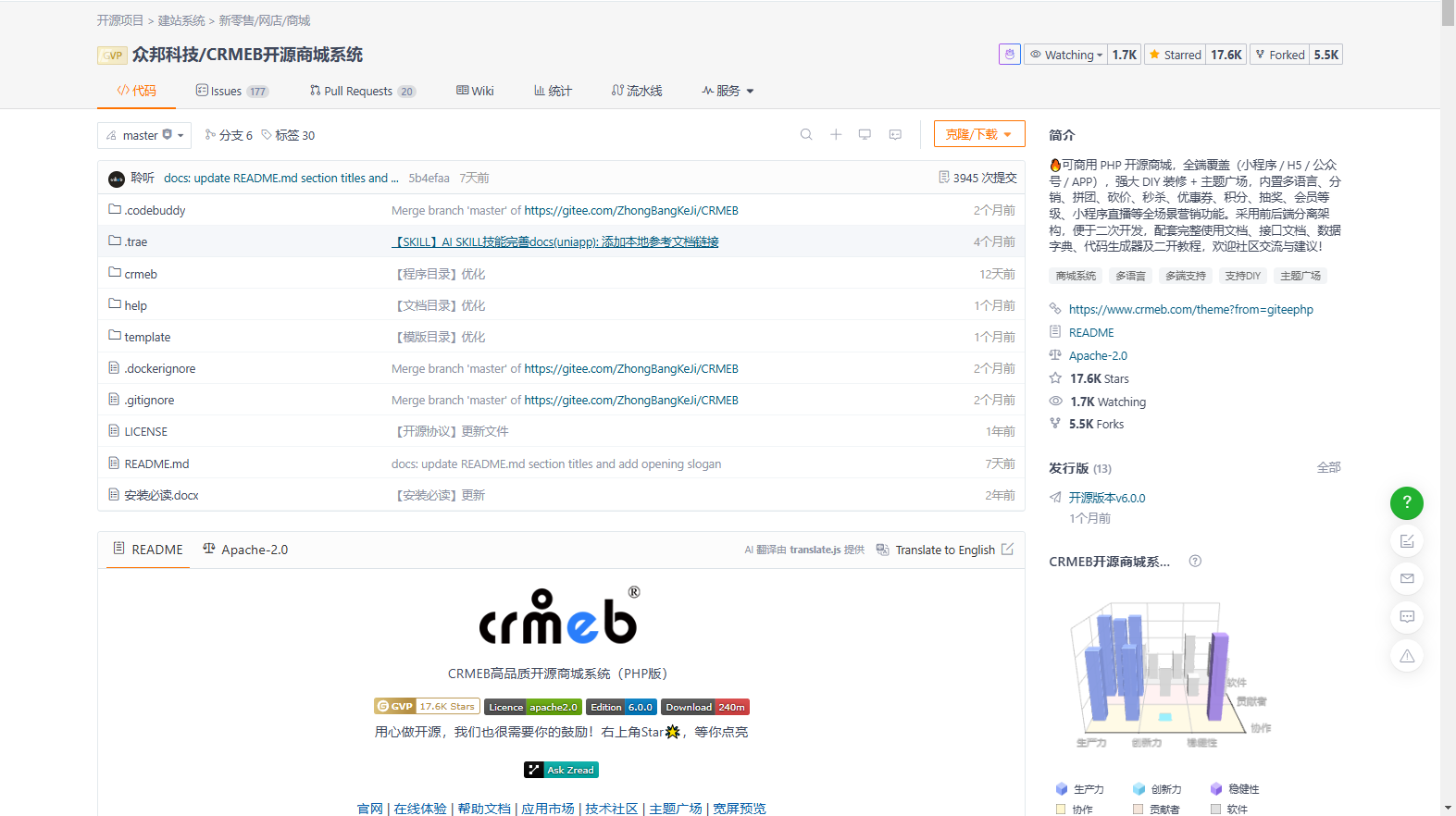Click the 5b4efaa commit hash
Viewport: 1456px width, 816px height.
(x=429, y=178)
